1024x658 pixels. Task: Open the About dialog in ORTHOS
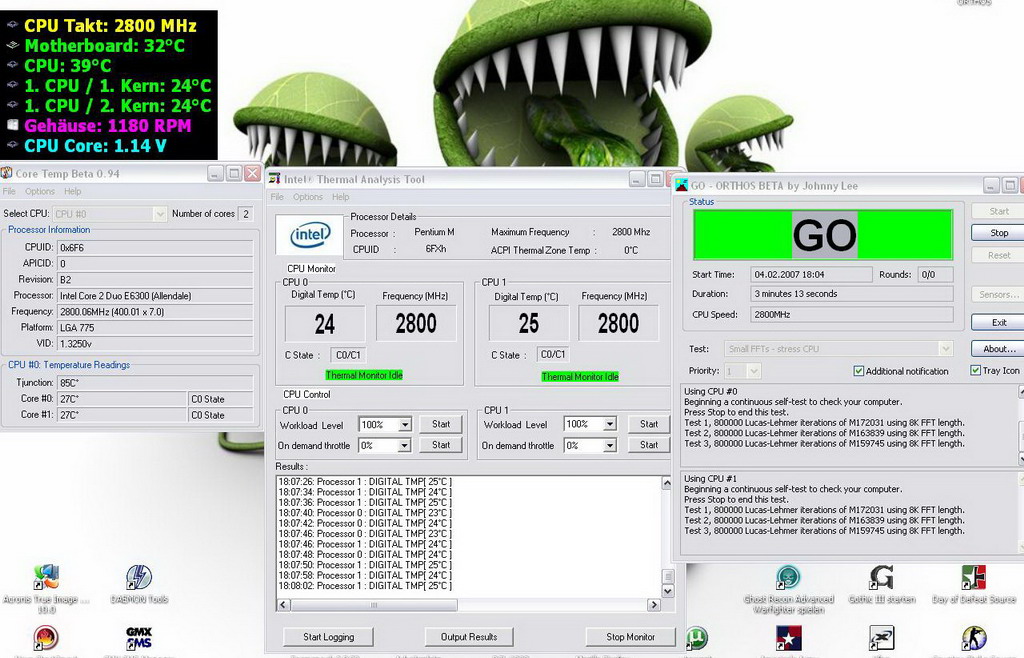999,349
